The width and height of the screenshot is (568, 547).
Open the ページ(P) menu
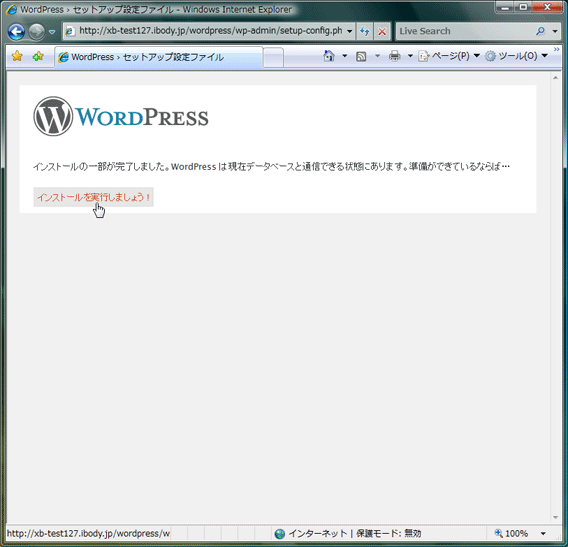(x=449, y=56)
